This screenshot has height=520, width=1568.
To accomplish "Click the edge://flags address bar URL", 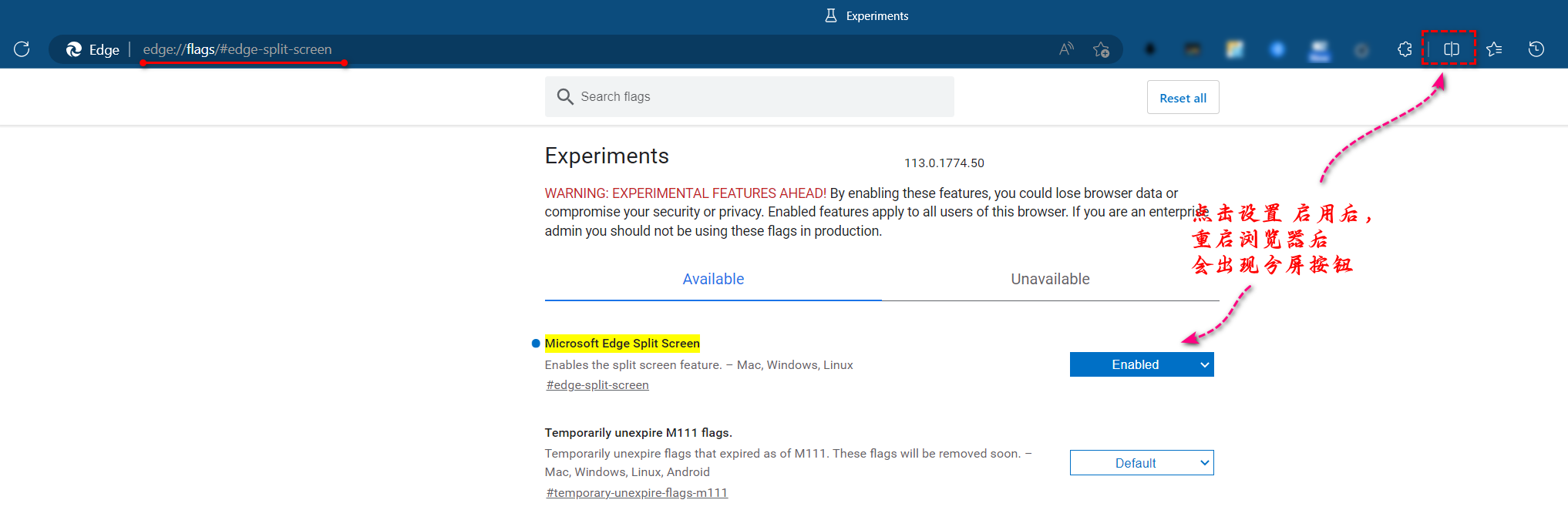I will (x=237, y=49).
